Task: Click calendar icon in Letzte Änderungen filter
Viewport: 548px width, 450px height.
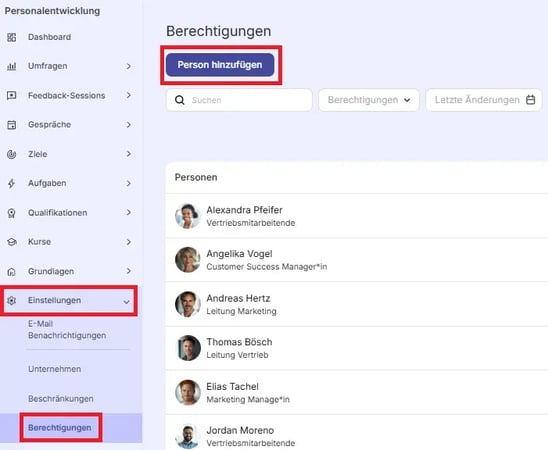Action: [x=531, y=100]
